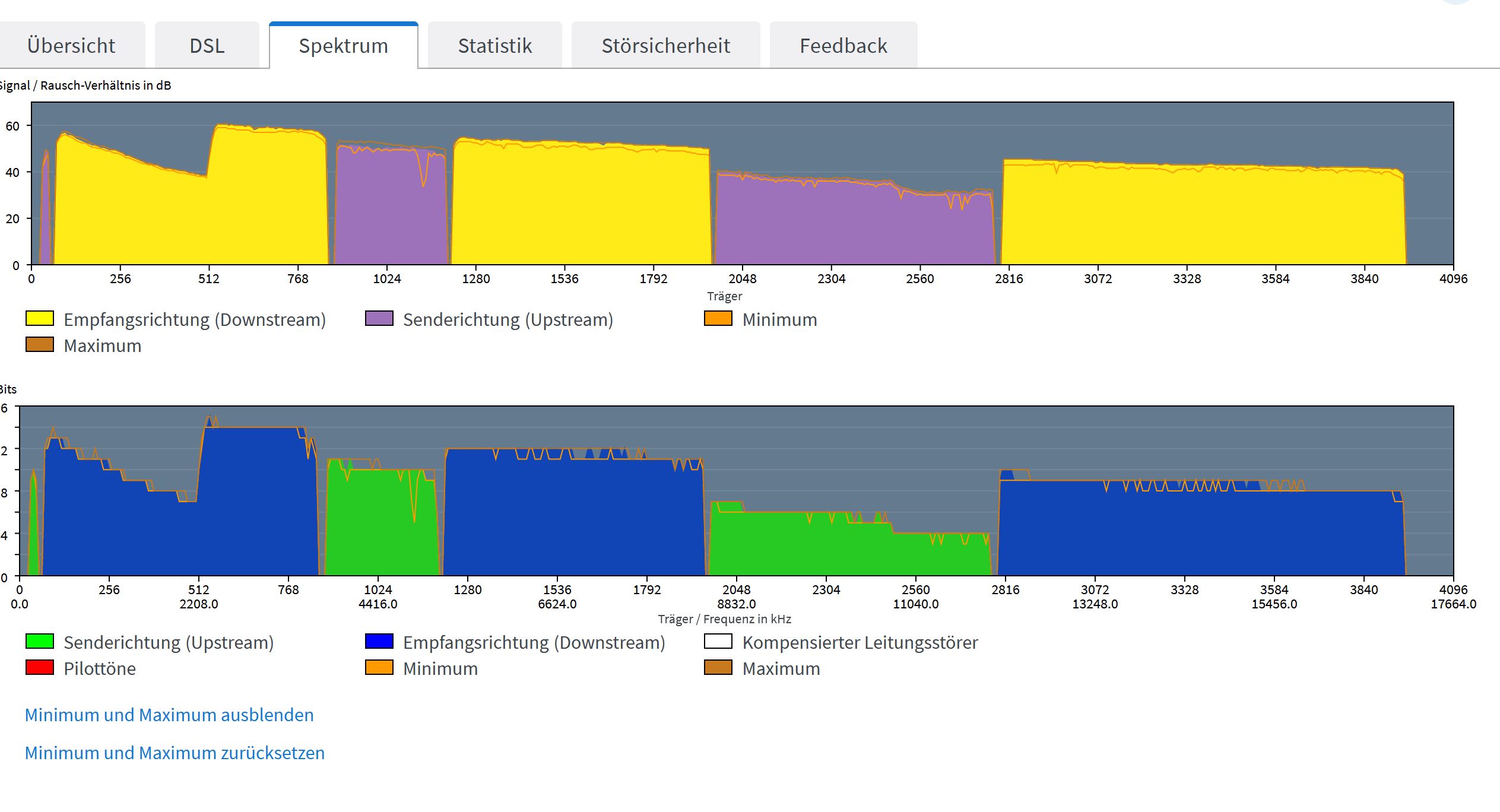Screen dimensions: 1500x812
Task: Click the purple Upstream legend swatch
Action: click(379, 319)
